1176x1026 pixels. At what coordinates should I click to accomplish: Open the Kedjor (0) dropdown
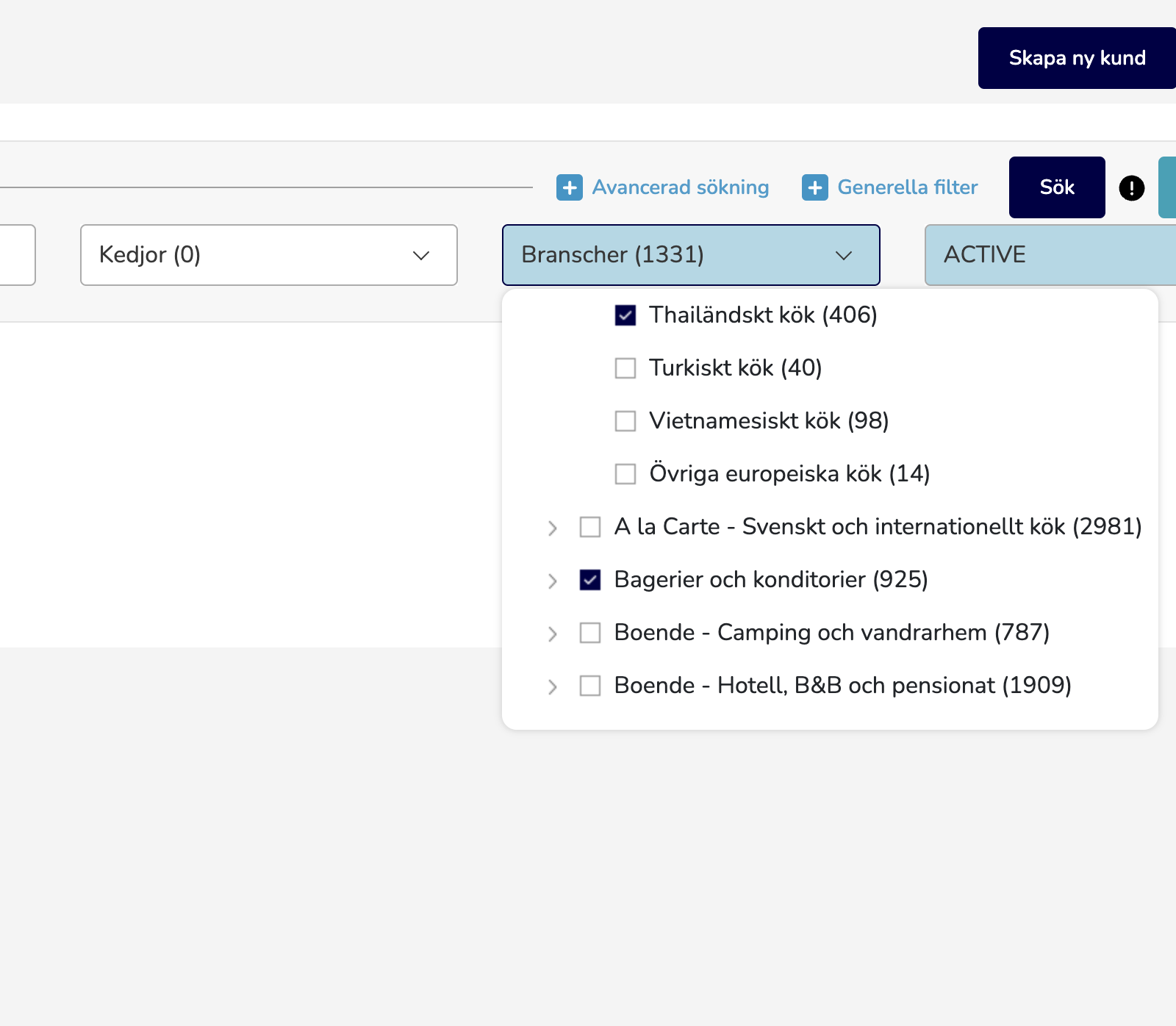click(x=269, y=255)
